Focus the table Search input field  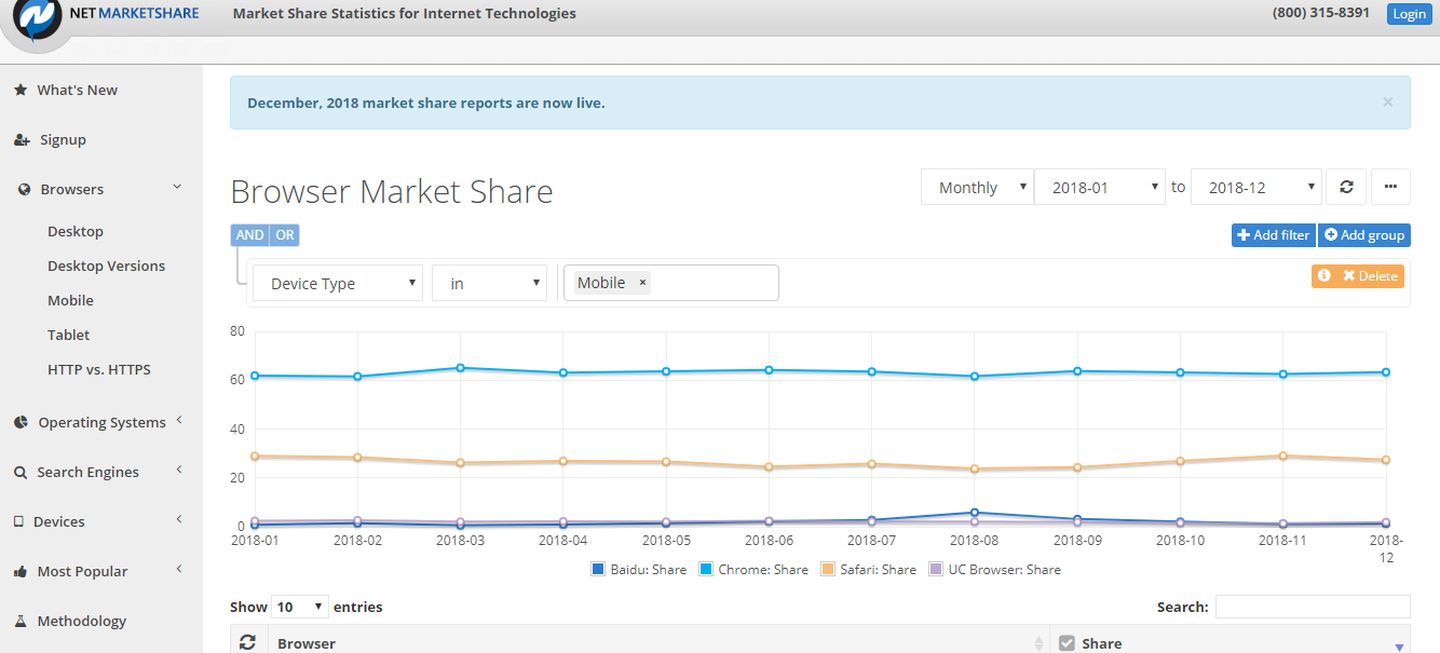point(1312,607)
